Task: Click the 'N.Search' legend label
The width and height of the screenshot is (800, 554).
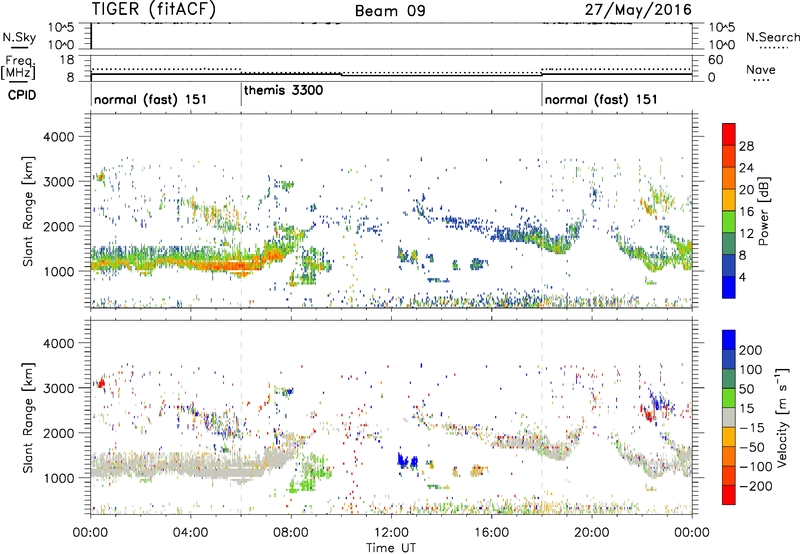Action: [x=772, y=37]
